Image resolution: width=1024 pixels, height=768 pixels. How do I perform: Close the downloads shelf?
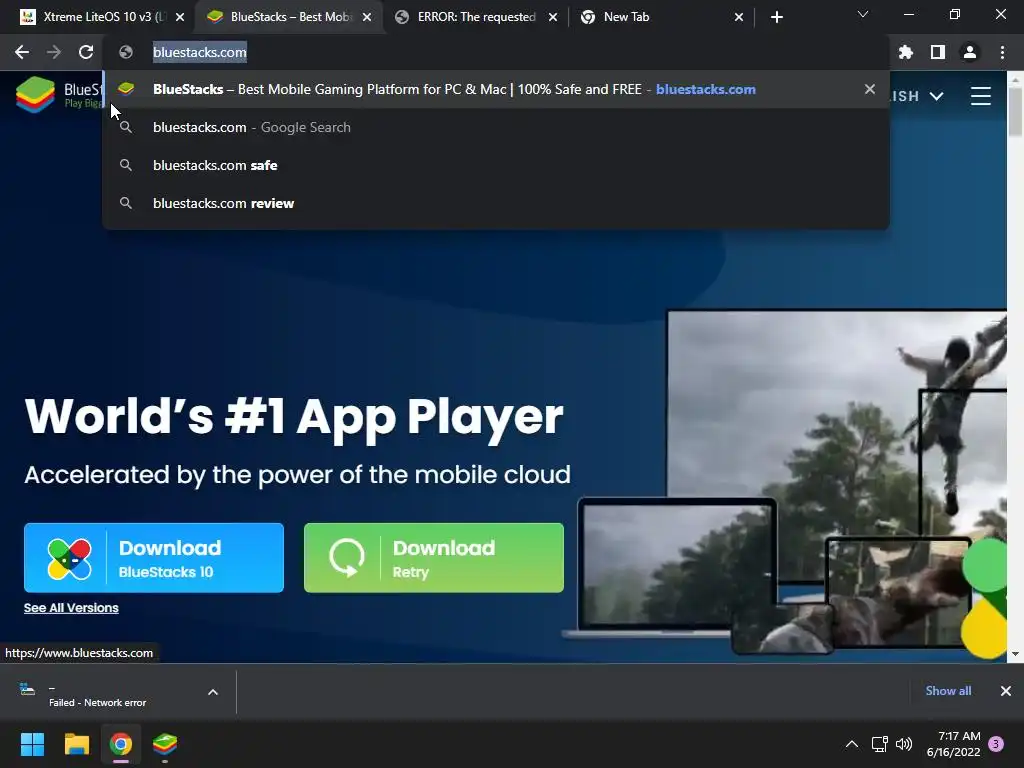[1006, 691]
